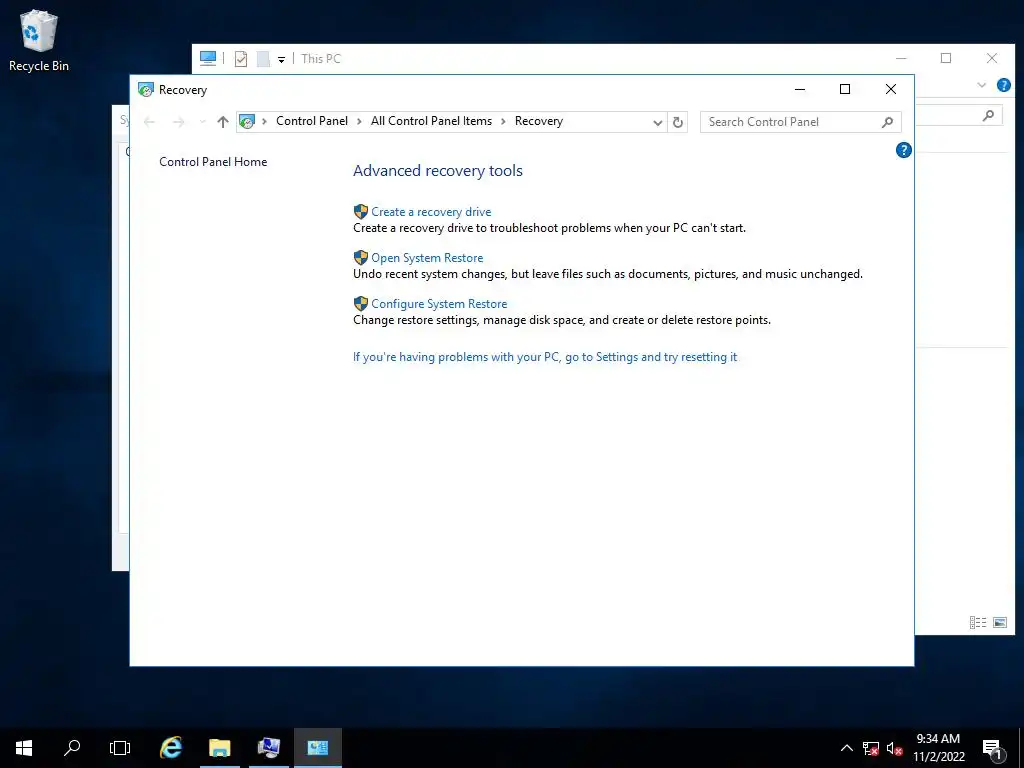Open File Explorer from the taskbar

(219, 748)
